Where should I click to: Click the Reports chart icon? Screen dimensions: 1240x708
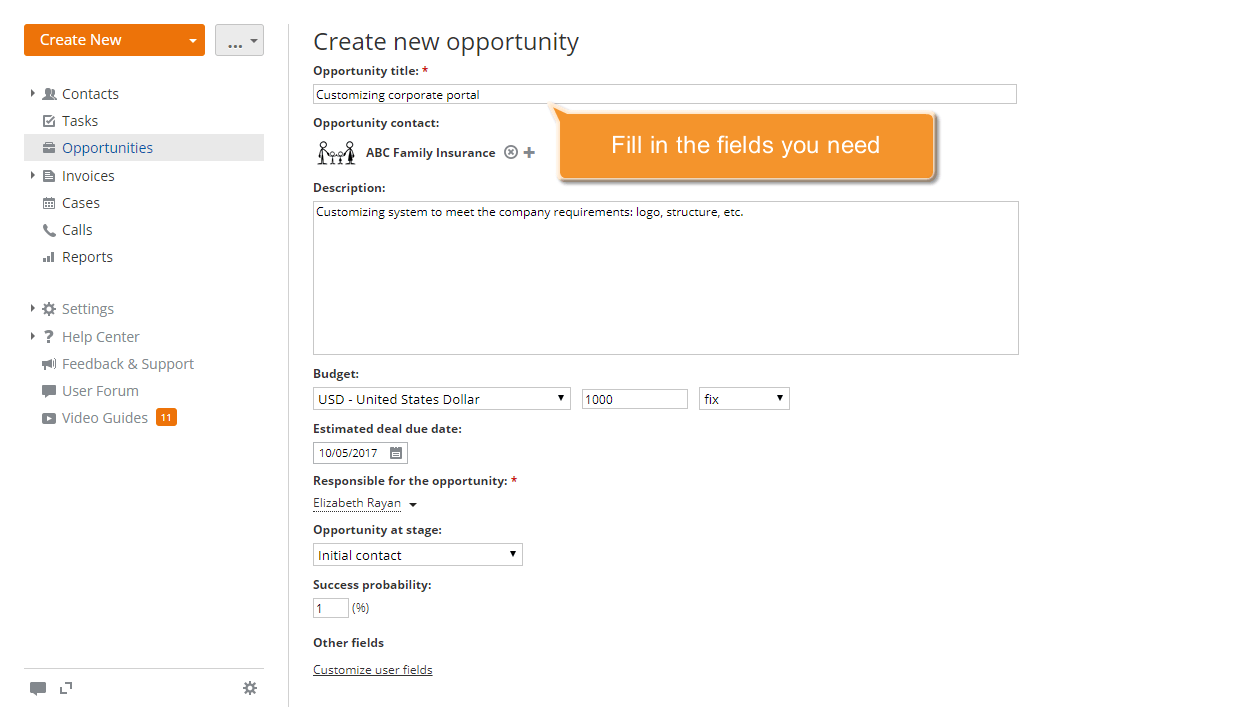coord(49,257)
